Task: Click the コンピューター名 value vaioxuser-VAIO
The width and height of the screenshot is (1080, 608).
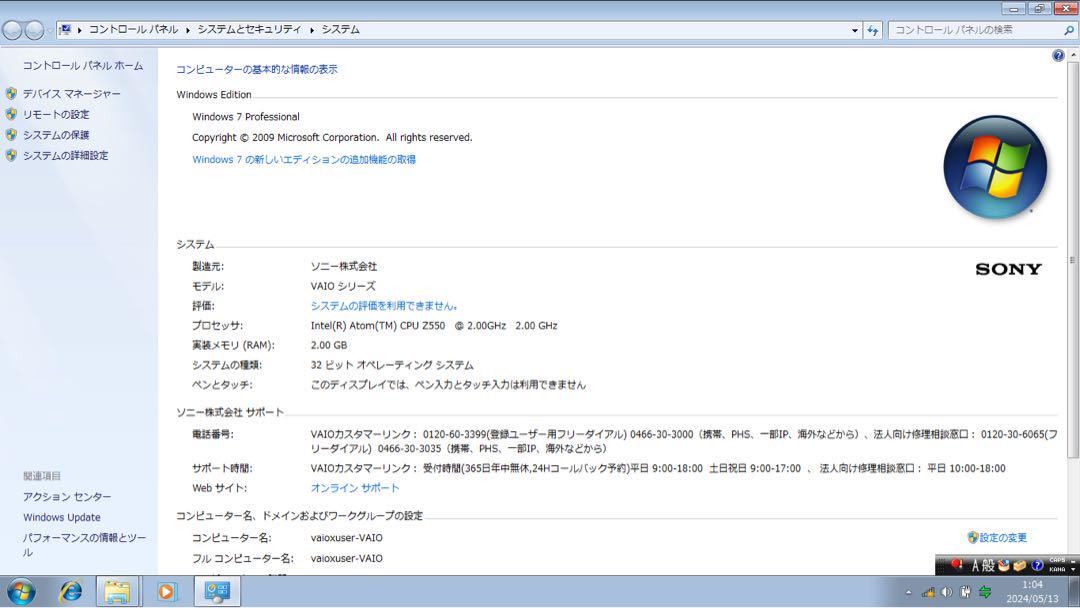Action: (346, 538)
